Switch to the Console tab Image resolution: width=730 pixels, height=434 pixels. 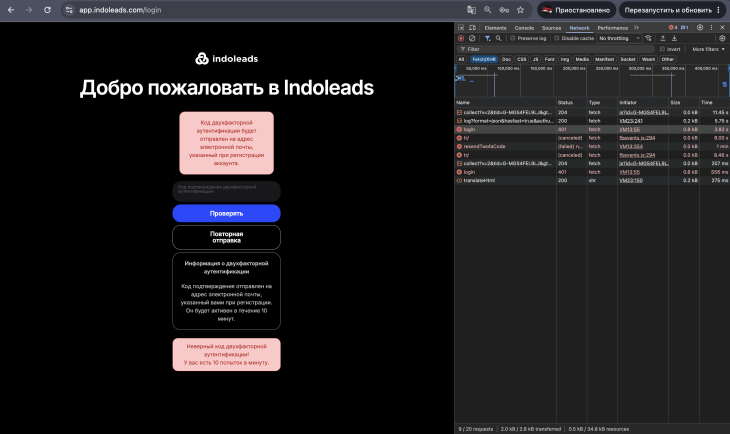pyautogui.click(x=524, y=28)
